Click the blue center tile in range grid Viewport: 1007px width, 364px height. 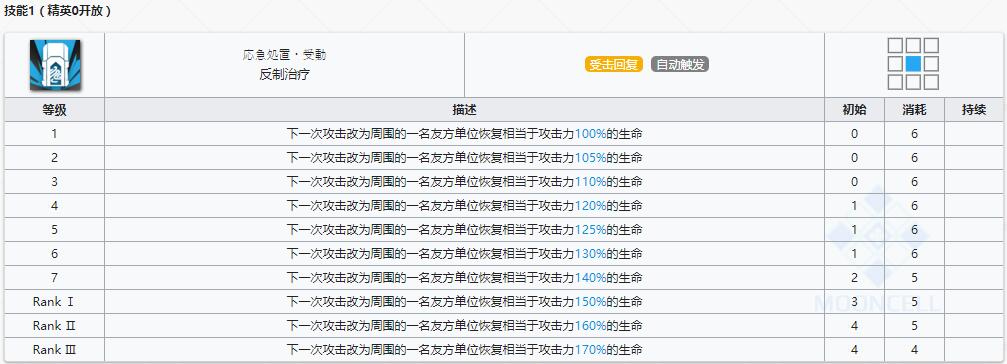pyautogui.click(x=913, y=64)
